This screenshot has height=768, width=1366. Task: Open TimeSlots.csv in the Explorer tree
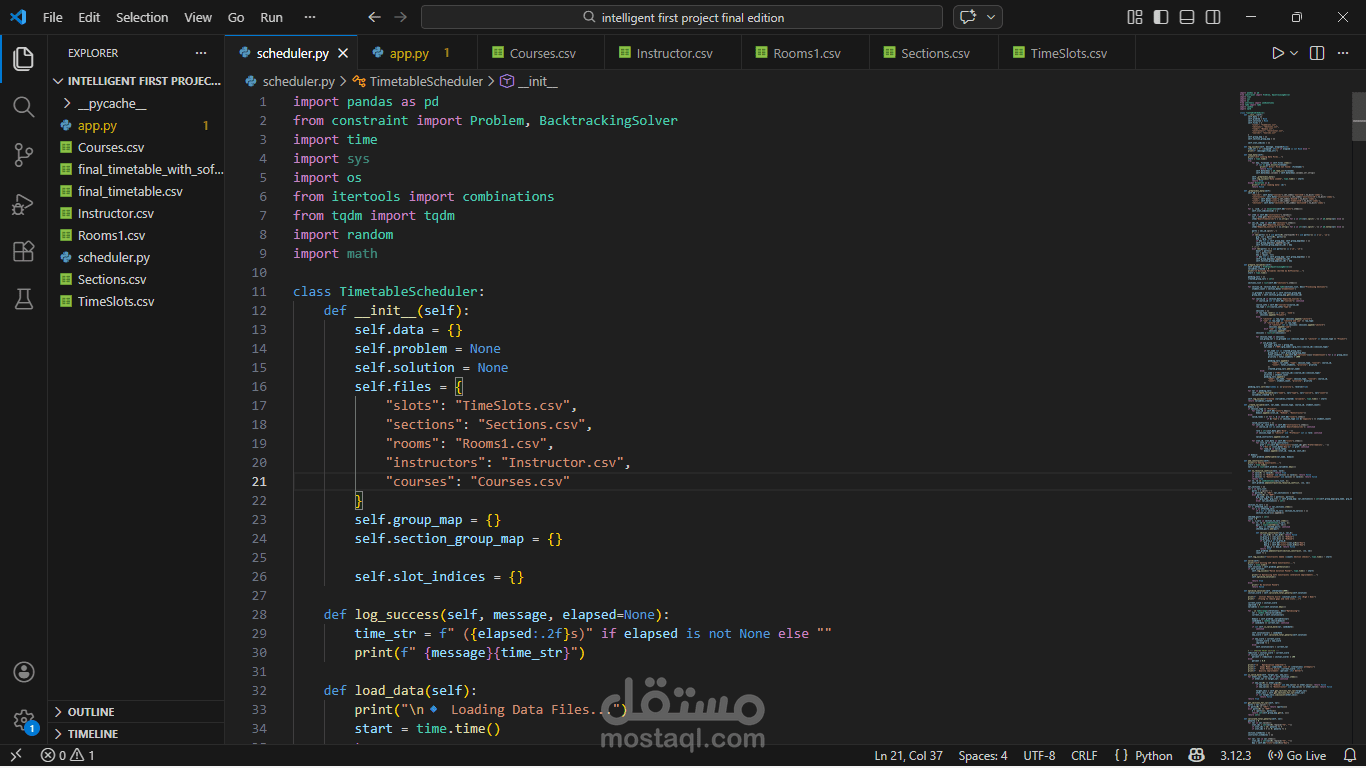point(136,301)
